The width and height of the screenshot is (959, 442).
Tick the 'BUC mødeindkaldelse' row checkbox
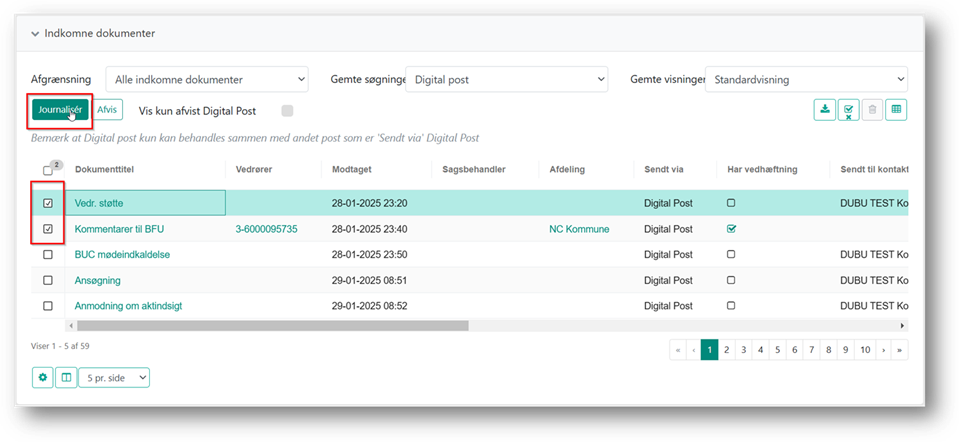[x=48, y=254]
